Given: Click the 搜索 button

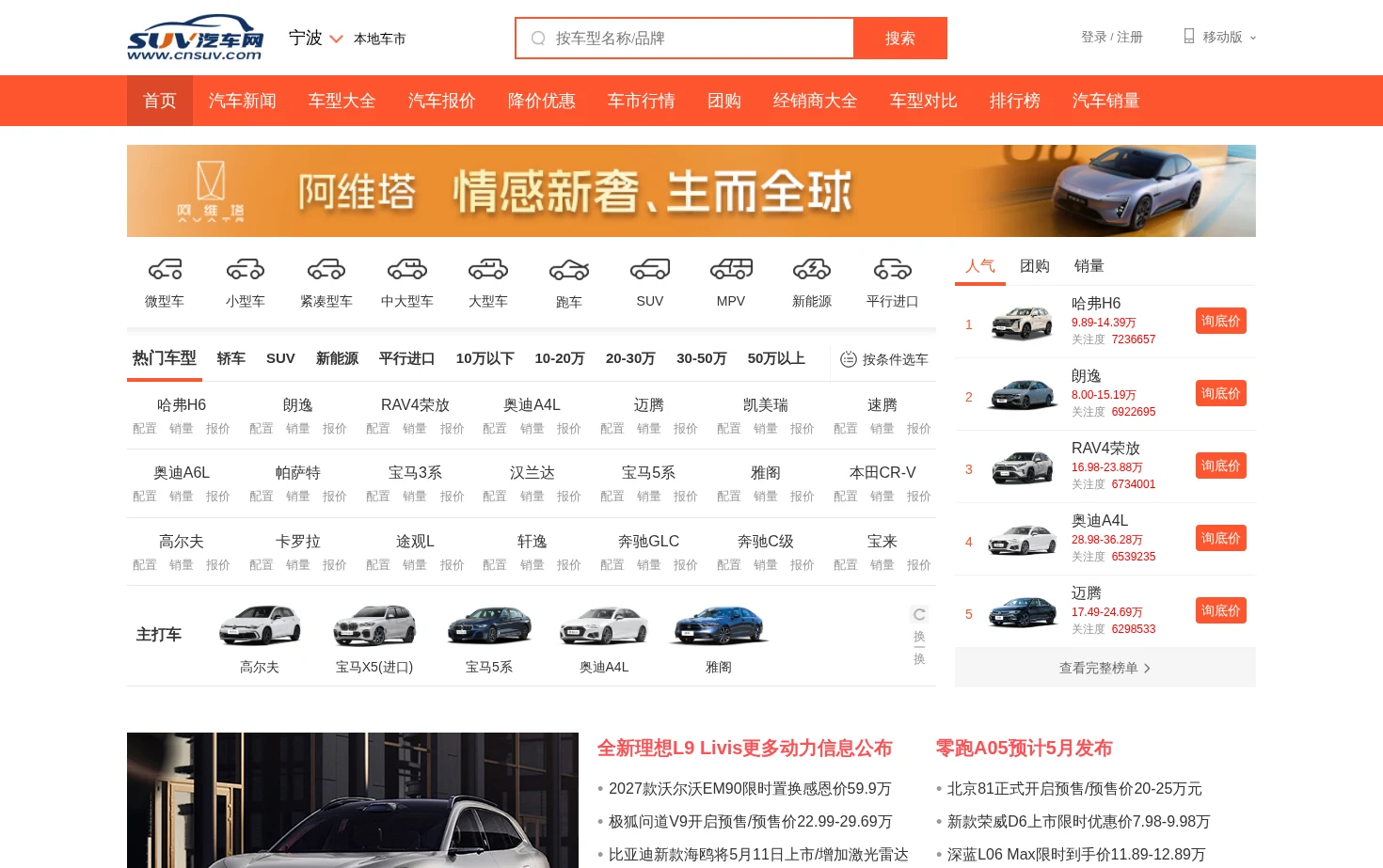Looking at the screenshot, I should point(900,39).
